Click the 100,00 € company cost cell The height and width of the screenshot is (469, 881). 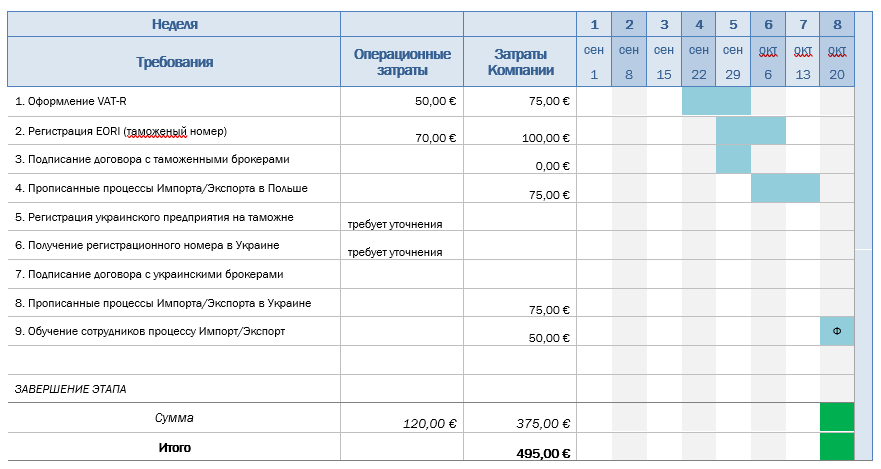tap(520, 131)
